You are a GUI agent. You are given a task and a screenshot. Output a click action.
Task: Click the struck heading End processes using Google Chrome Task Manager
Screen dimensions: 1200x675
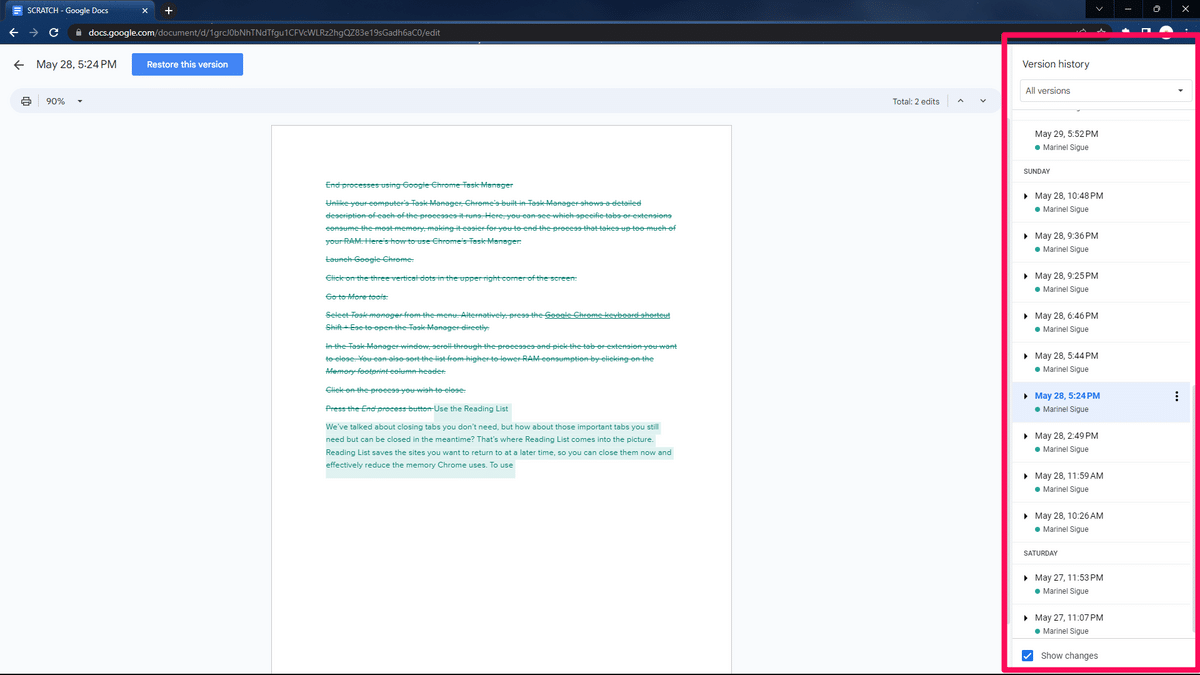(x=419, y=185)
